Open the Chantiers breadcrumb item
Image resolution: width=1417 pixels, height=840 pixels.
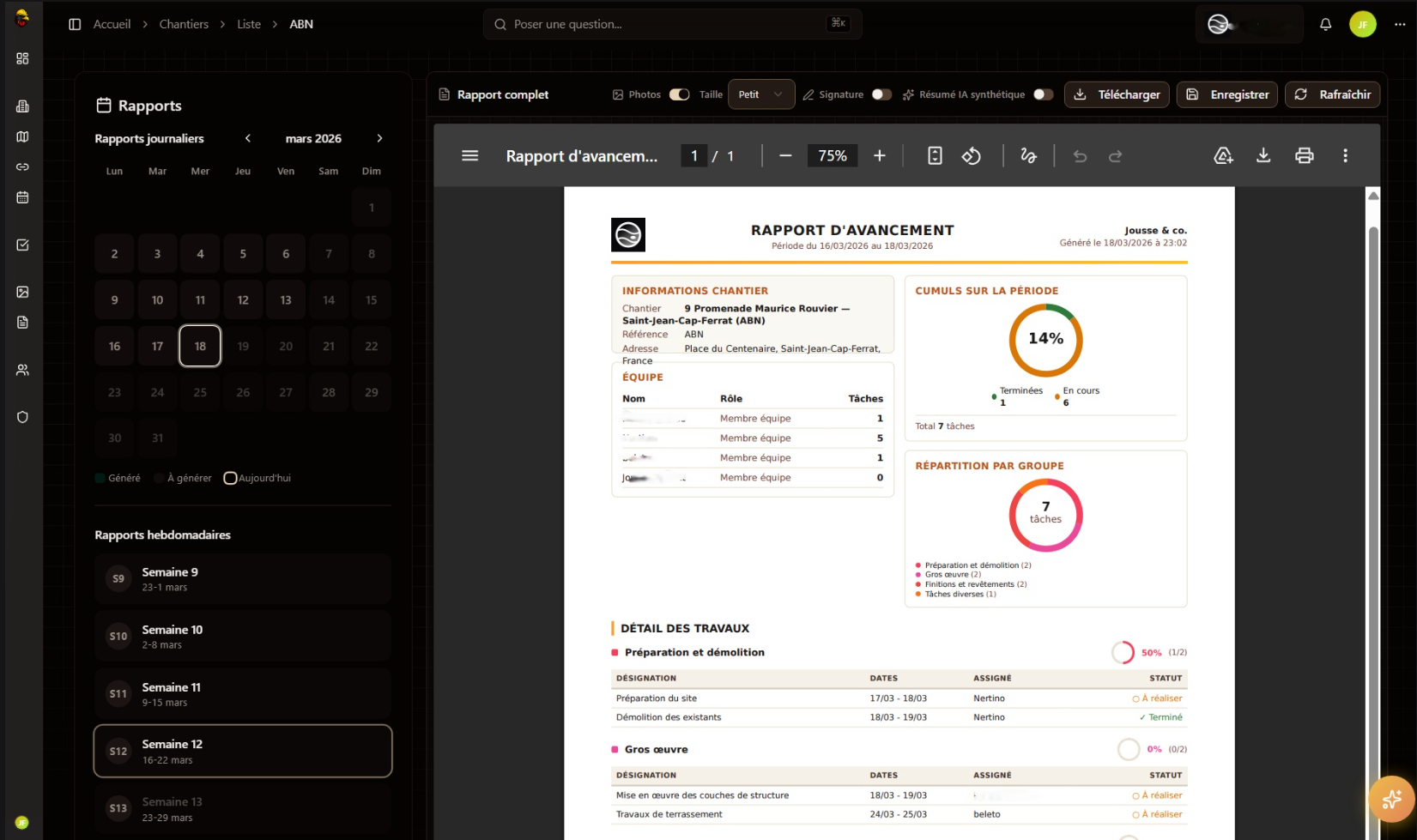183,24
